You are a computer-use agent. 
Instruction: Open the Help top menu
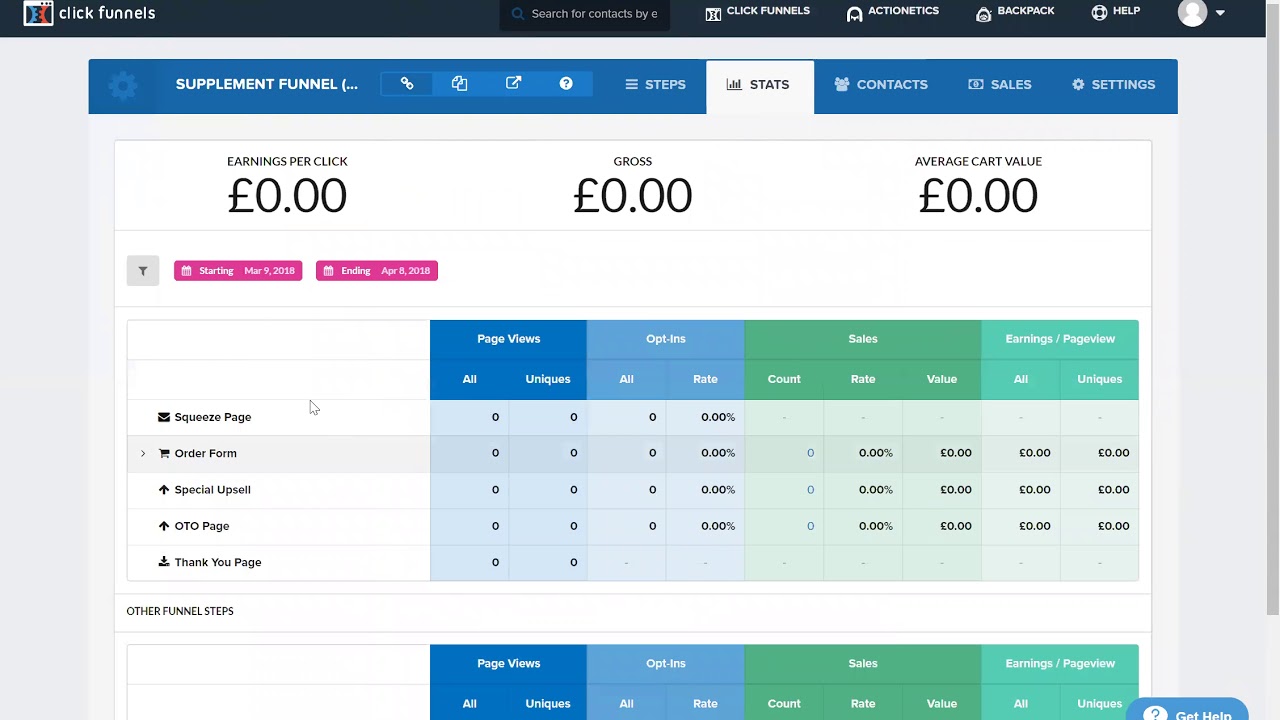(x=1115, y=12)
